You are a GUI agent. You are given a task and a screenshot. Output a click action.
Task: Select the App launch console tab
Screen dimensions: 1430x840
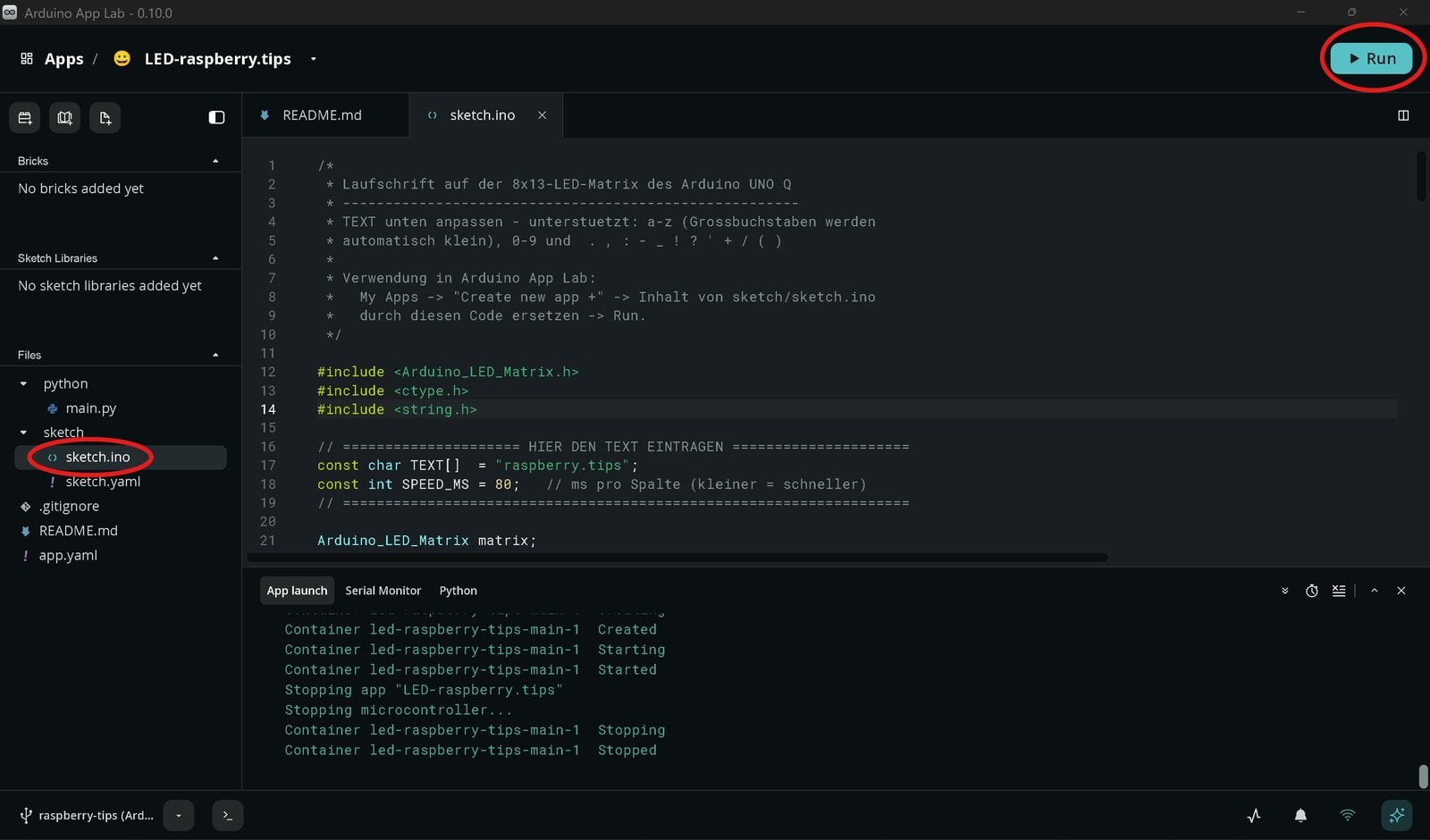(x=297, y=591)
